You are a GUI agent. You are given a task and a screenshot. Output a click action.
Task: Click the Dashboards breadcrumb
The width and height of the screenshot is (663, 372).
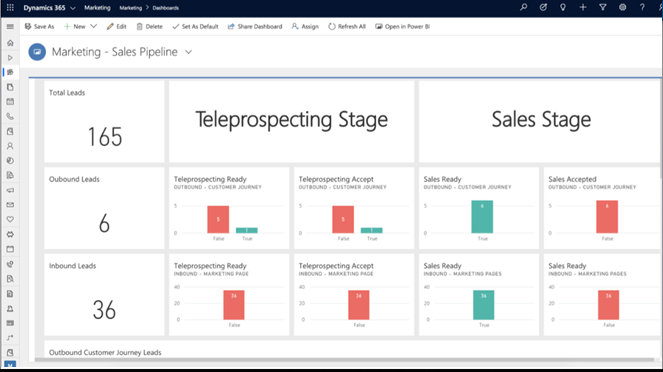[166, 8]
